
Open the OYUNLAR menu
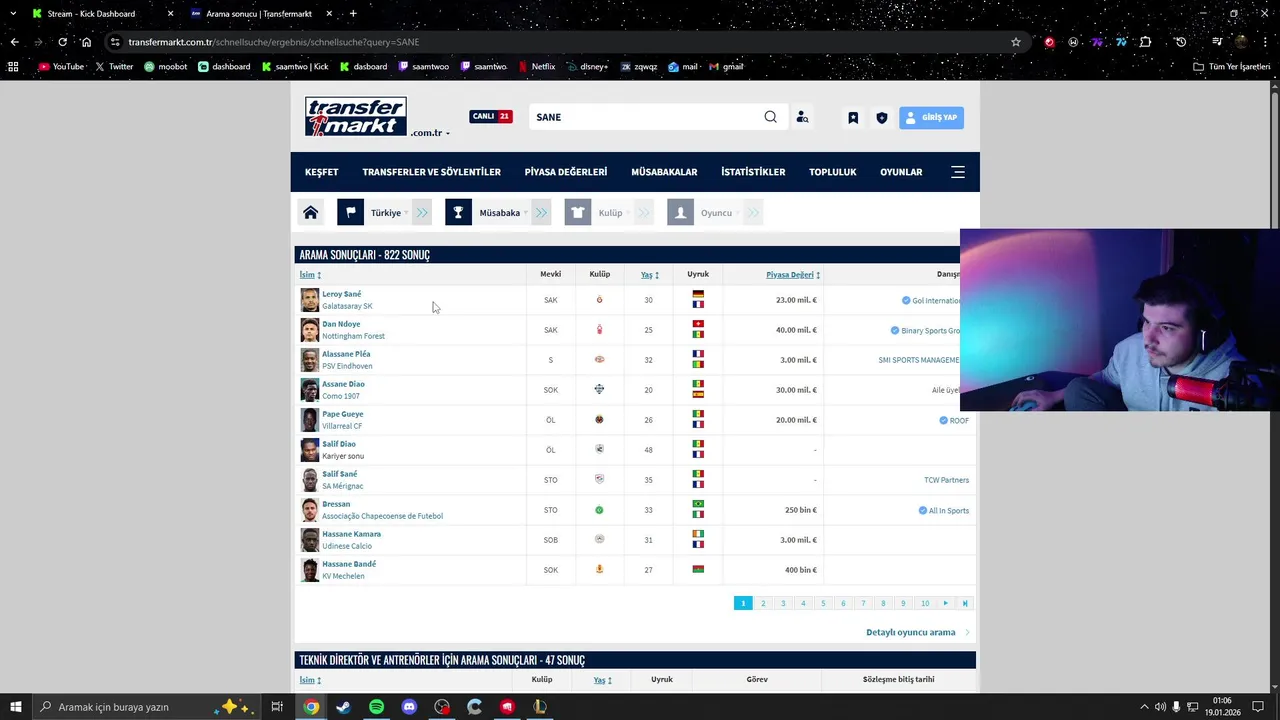pyautogui.click(x=901, y=172)
